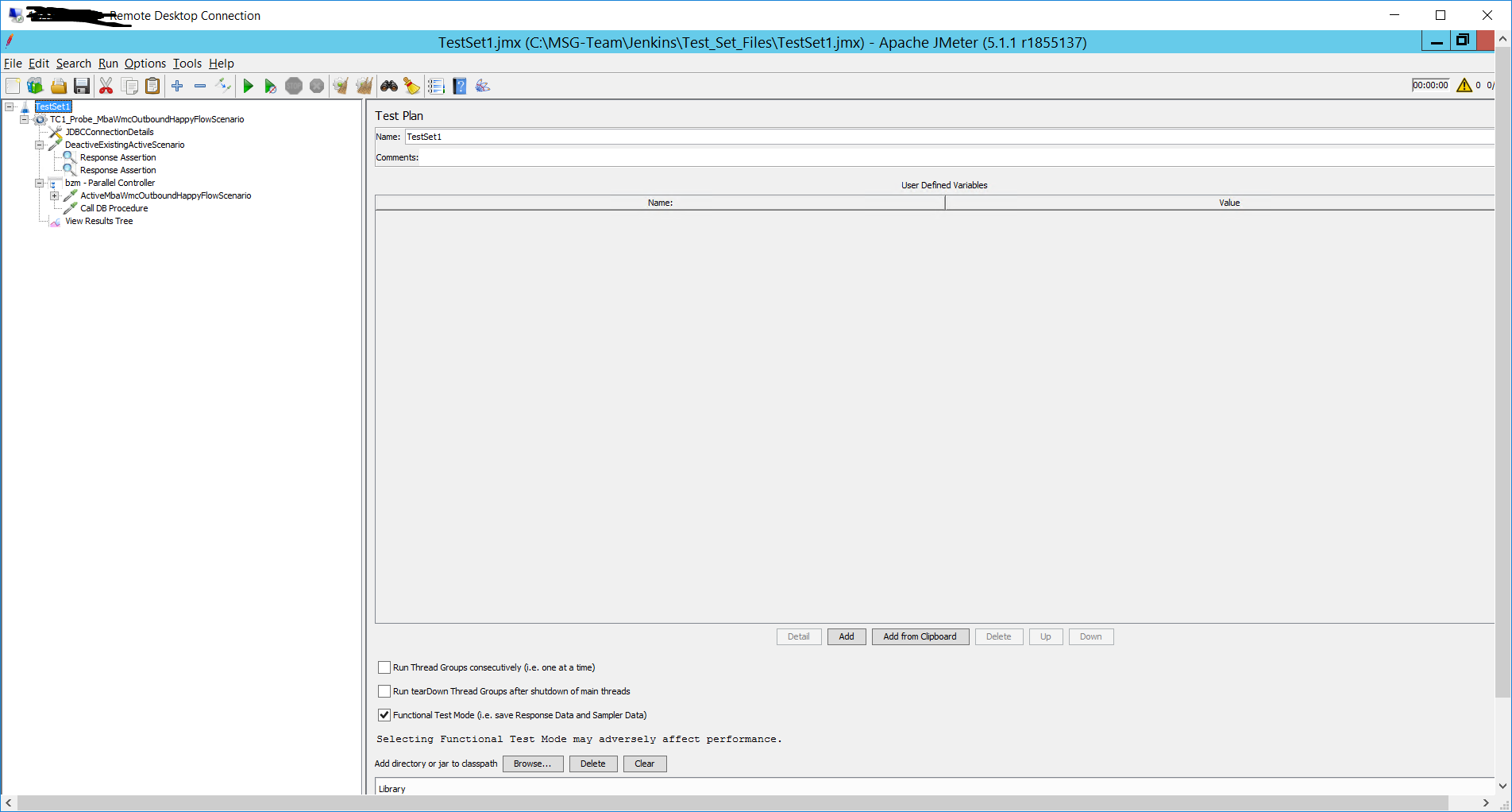Click the Browse... classpath button

click(x=533, y=764)
